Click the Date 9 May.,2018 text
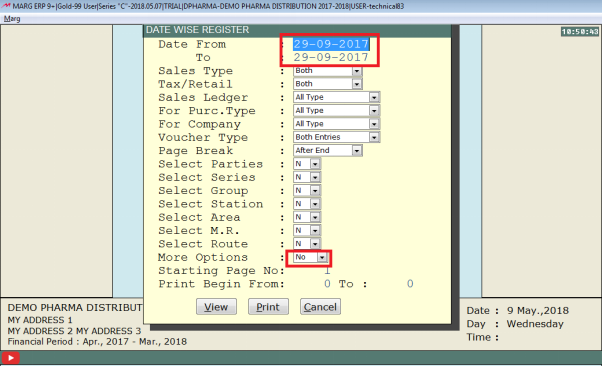Viewport: 602px width, 366px height. click(x=518, y=310)
